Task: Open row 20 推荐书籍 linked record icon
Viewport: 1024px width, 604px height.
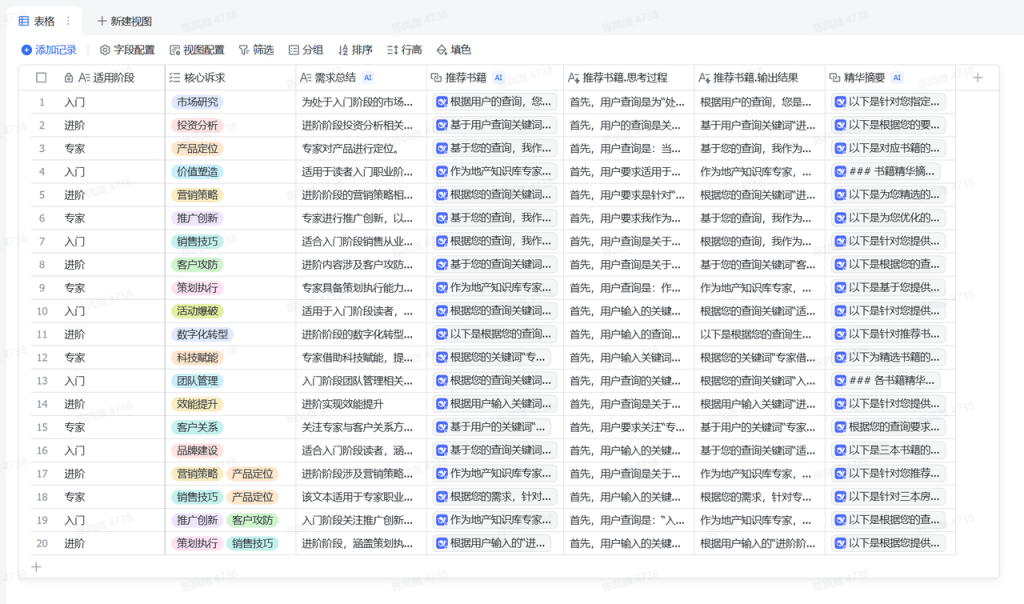Action: (442, 543)
